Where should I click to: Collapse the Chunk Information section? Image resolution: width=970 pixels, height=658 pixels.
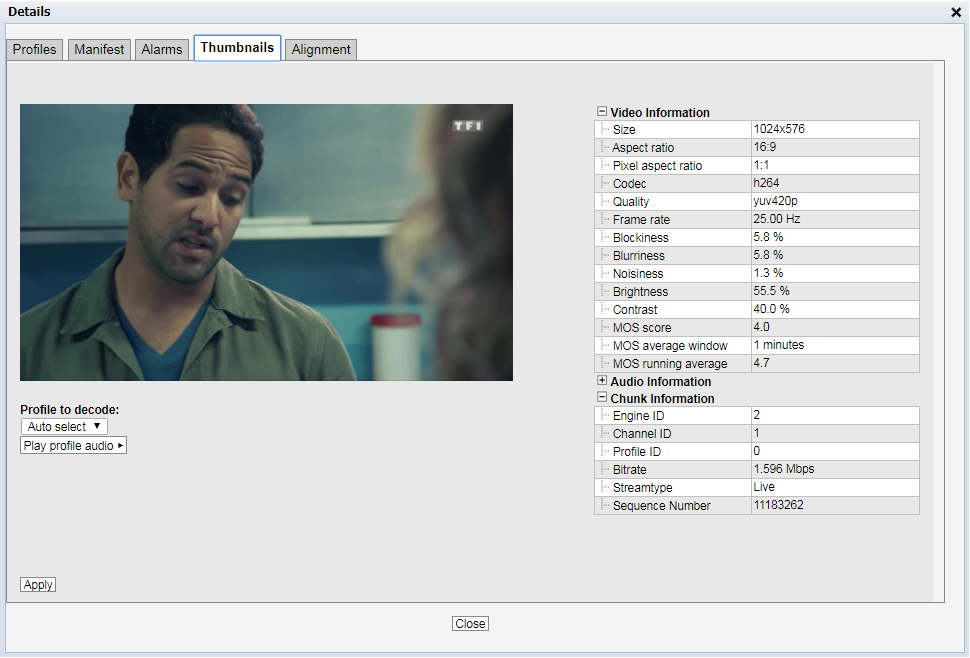tap(602, 398)
